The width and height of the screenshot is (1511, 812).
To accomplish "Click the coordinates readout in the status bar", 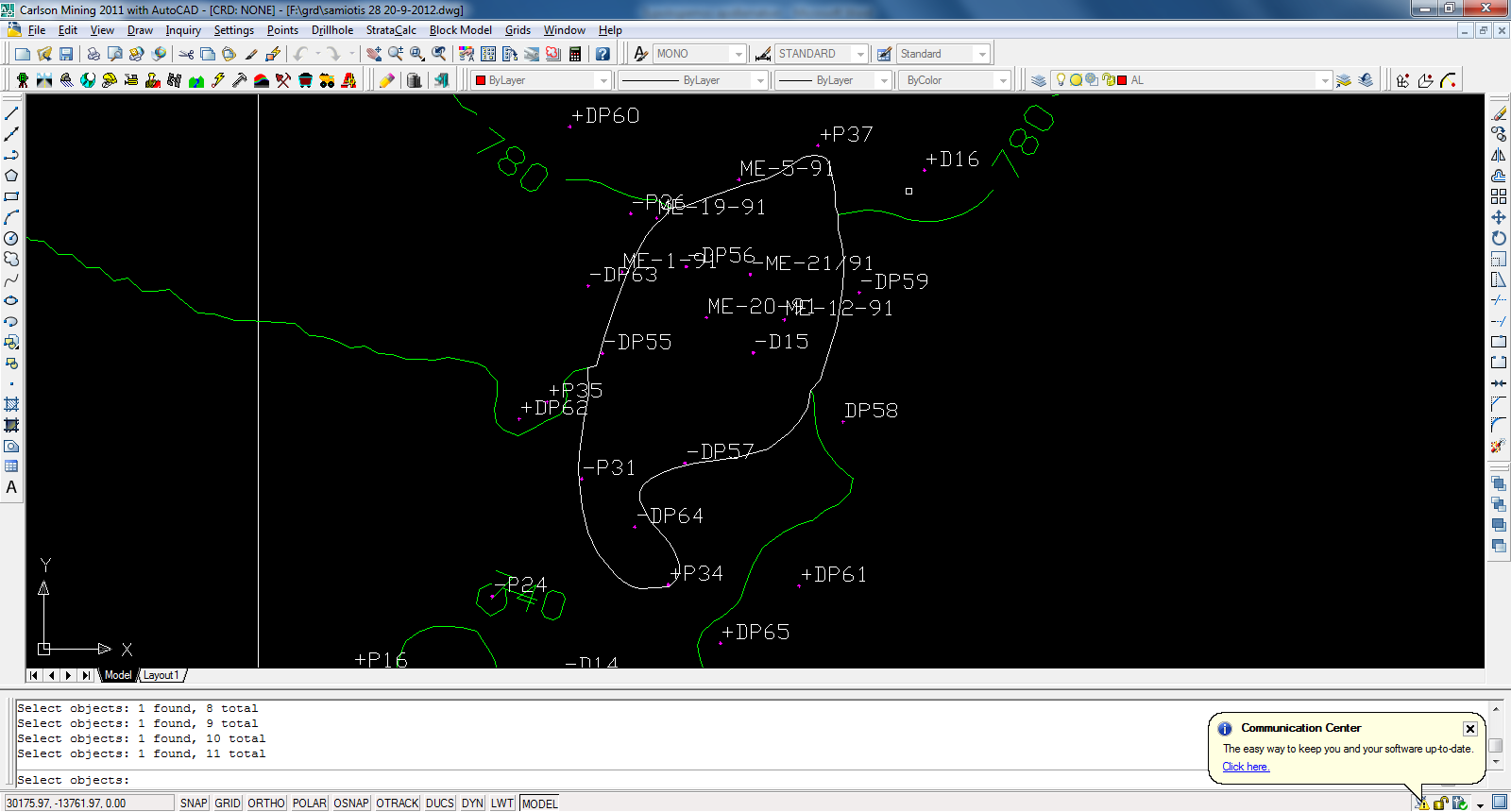I will coord(88,804).
